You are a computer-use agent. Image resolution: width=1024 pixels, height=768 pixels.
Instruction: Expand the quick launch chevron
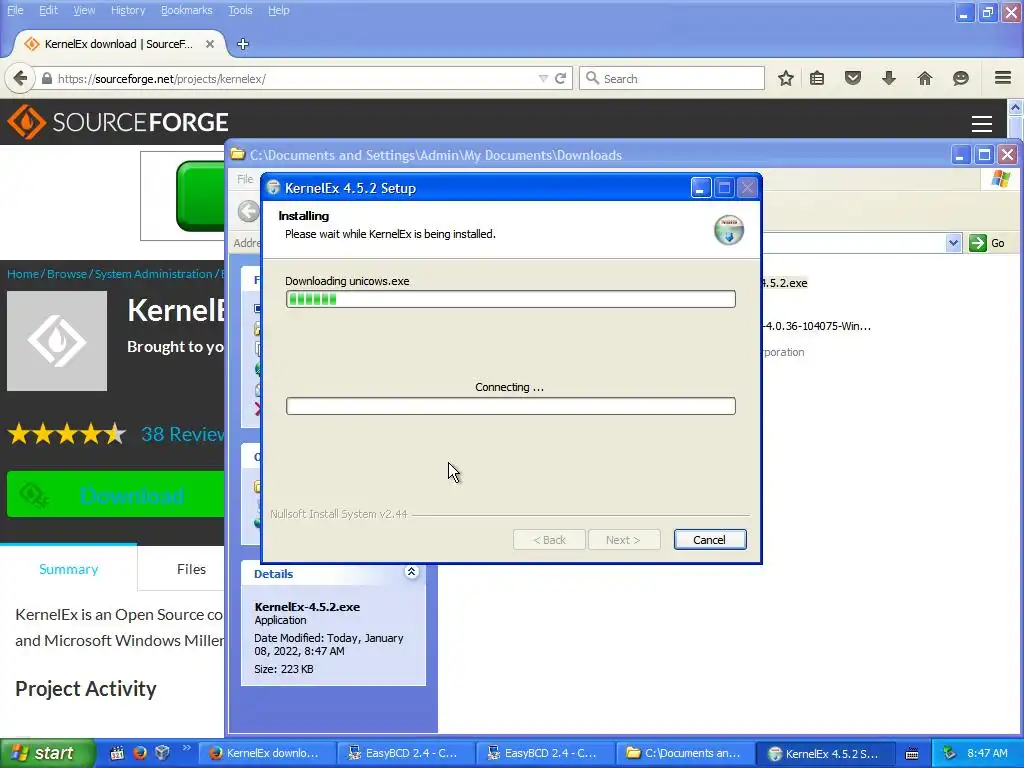pyautogui.click(x=186, y=748)
